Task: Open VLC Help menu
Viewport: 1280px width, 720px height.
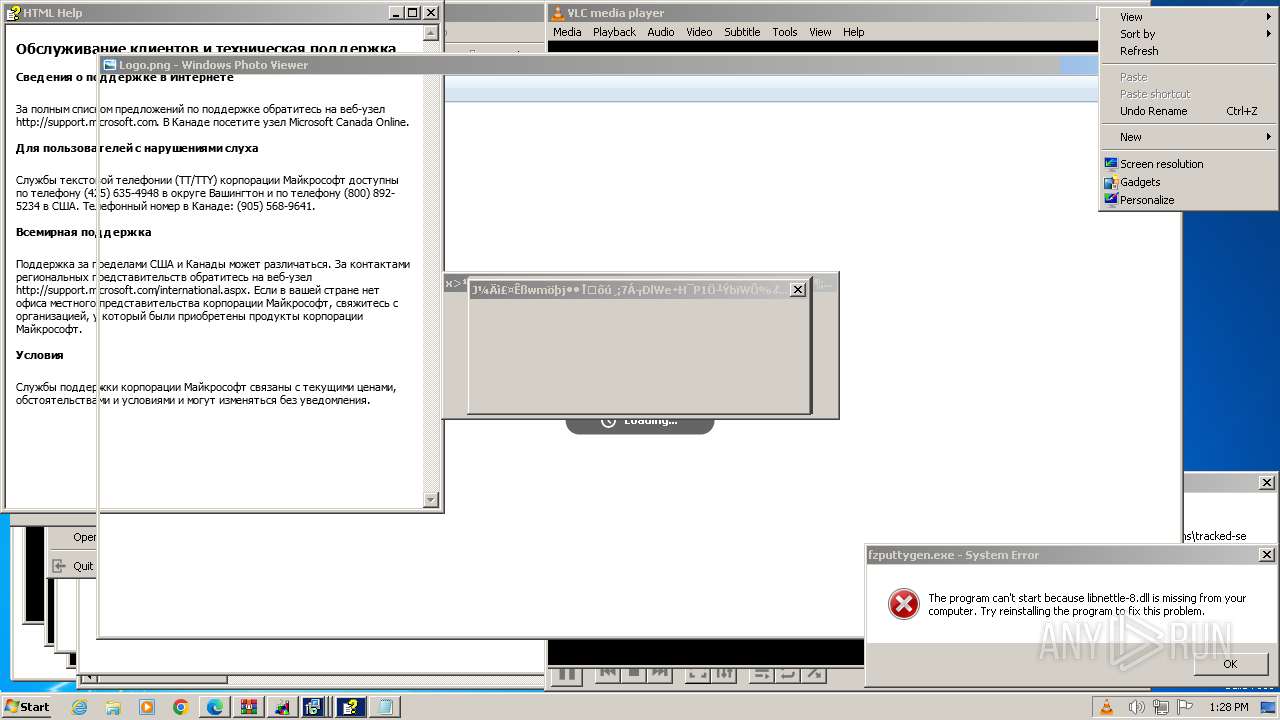Action: coord(853,32)
